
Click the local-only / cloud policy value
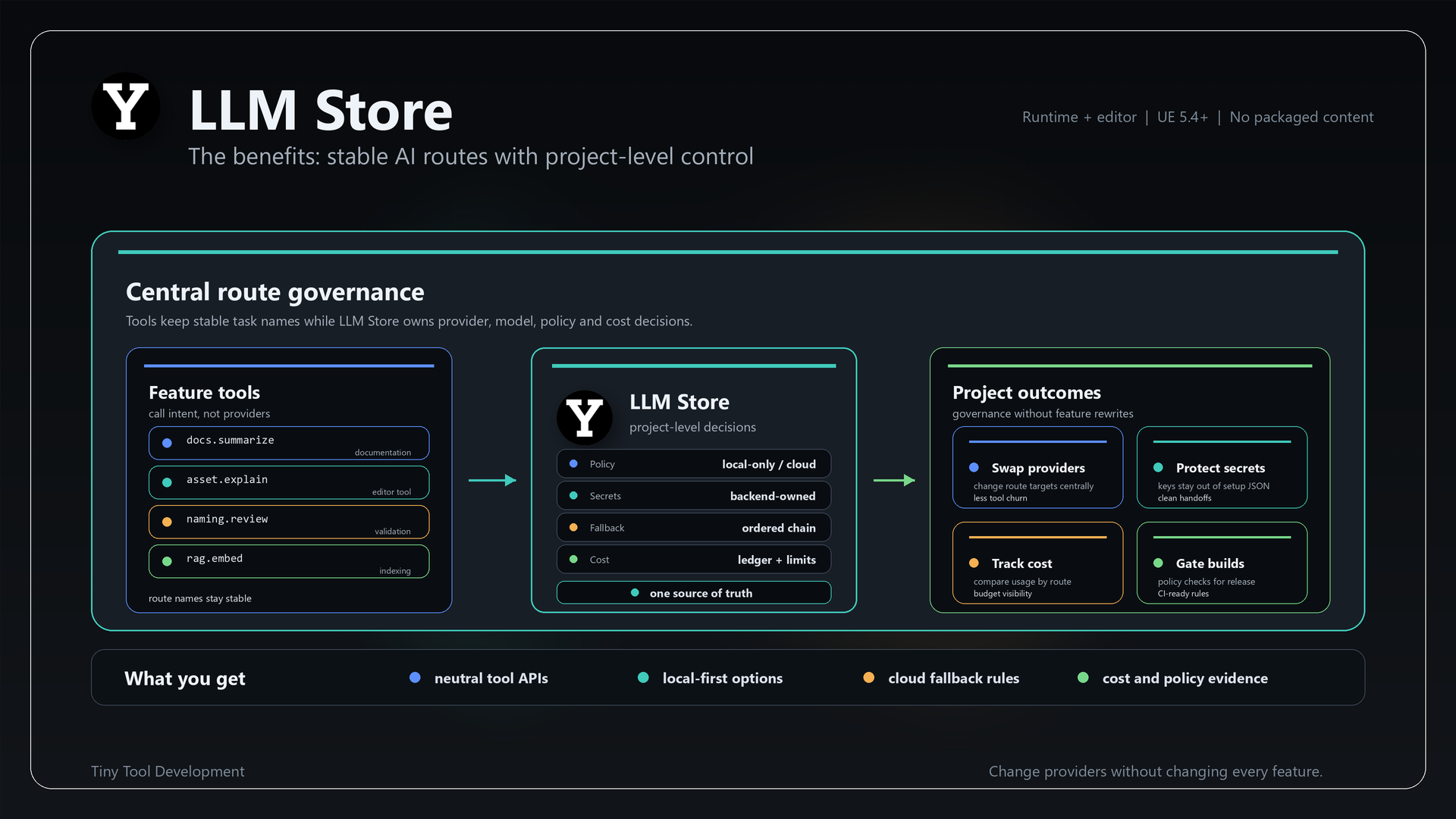click(x=769, y=464)
